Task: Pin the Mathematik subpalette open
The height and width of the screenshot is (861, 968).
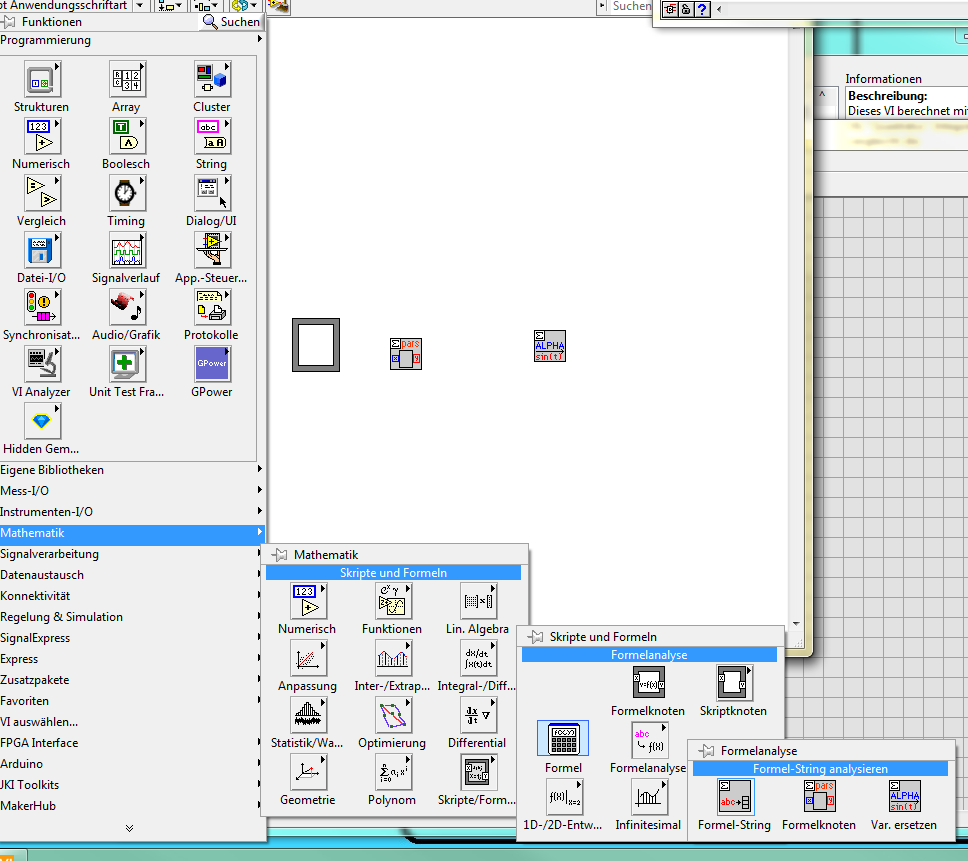Action: (278, 555)
